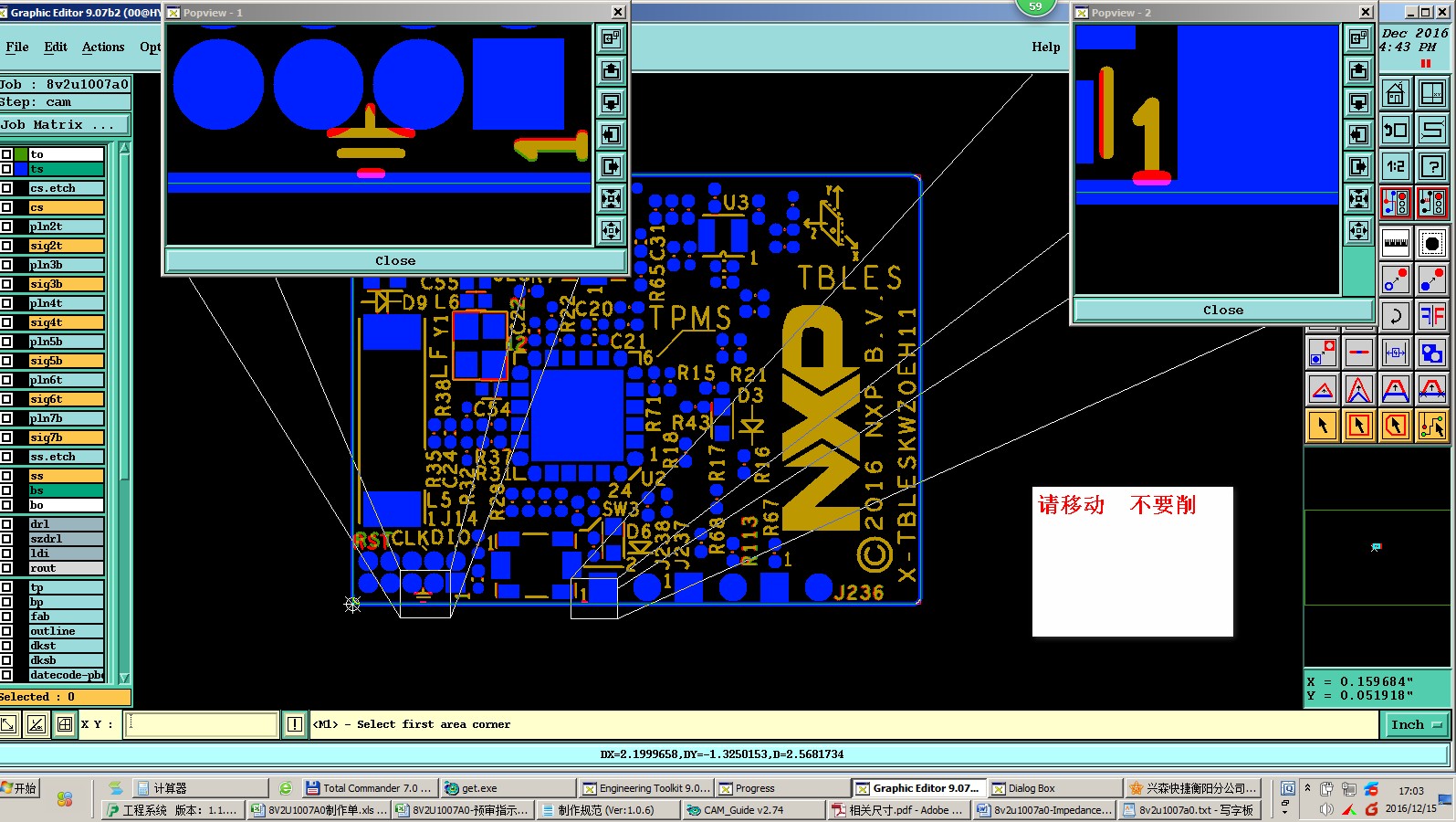
Task: Click the Start button
Action: pyautogui.click(x=19, y=788)
